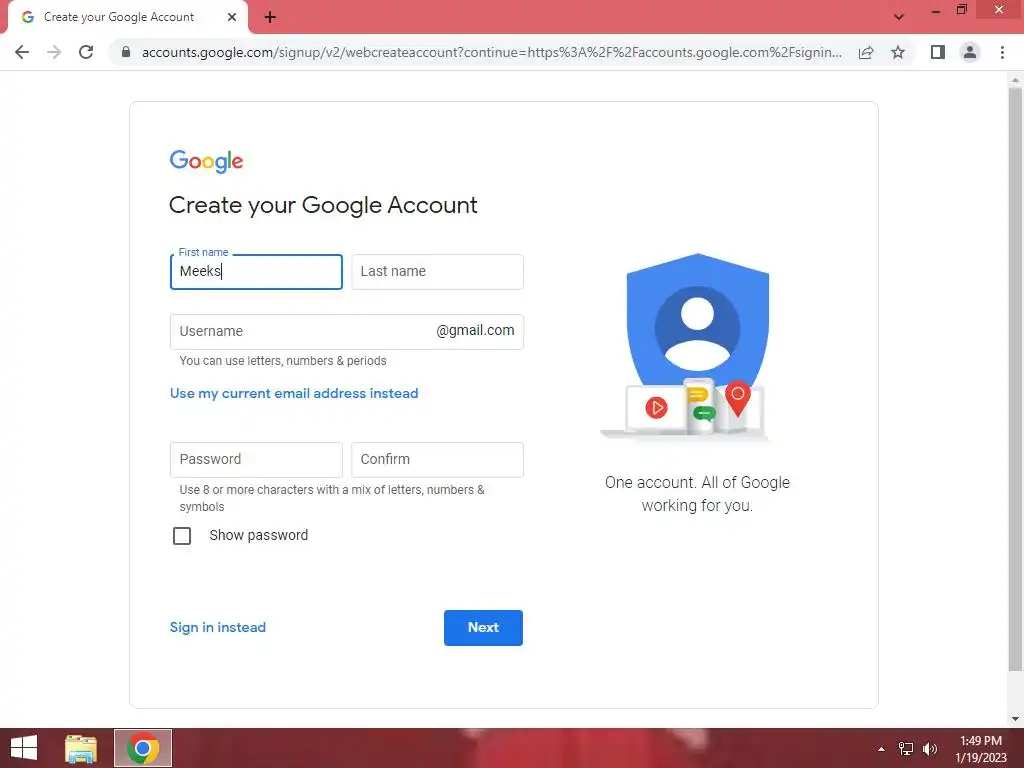Click the Confirm password field
The height and width of the screenshot is (768, 1024).
[x=437, y=460]
